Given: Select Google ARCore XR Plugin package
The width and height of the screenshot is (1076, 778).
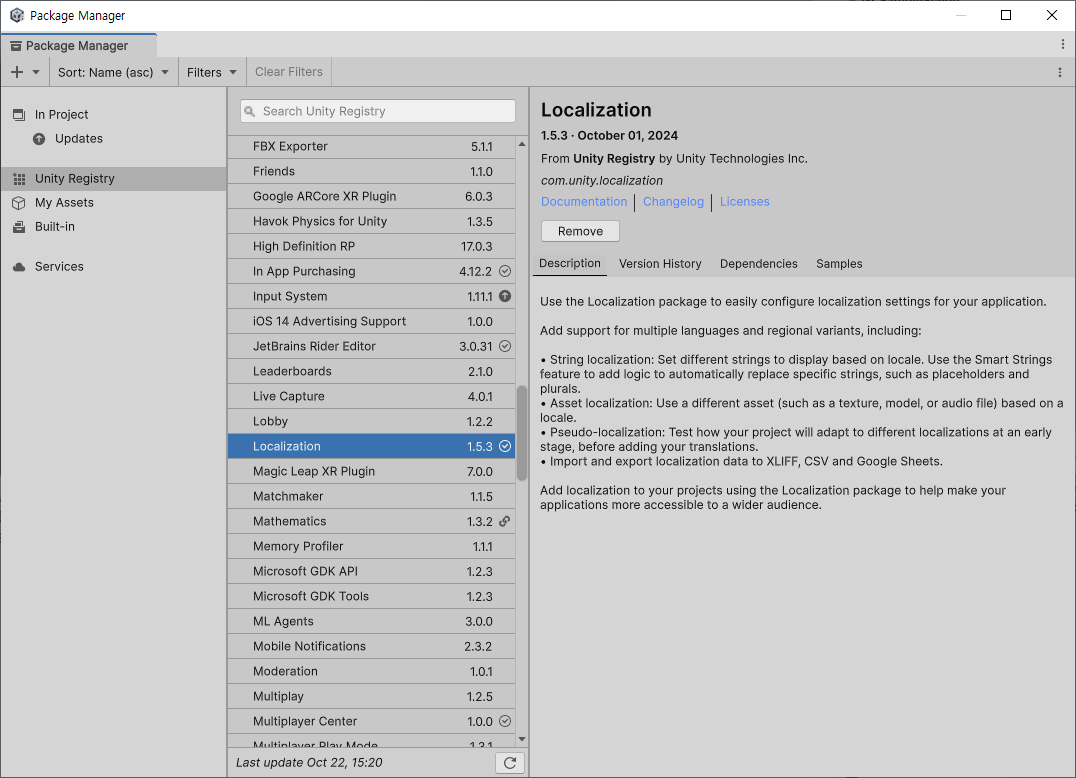Looking at the screenshot, I should 371,196.
